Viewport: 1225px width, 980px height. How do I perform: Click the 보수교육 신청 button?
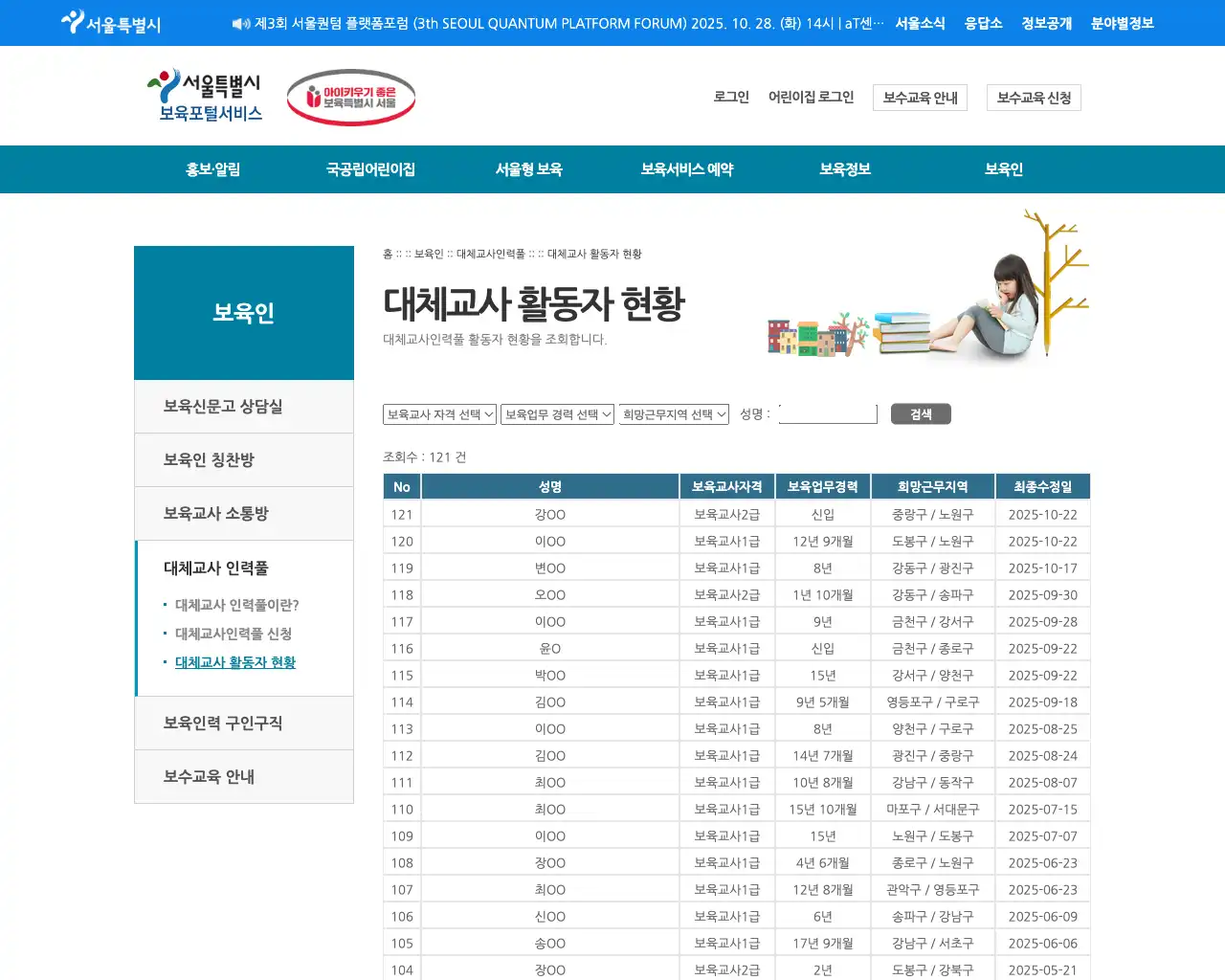1034,97
